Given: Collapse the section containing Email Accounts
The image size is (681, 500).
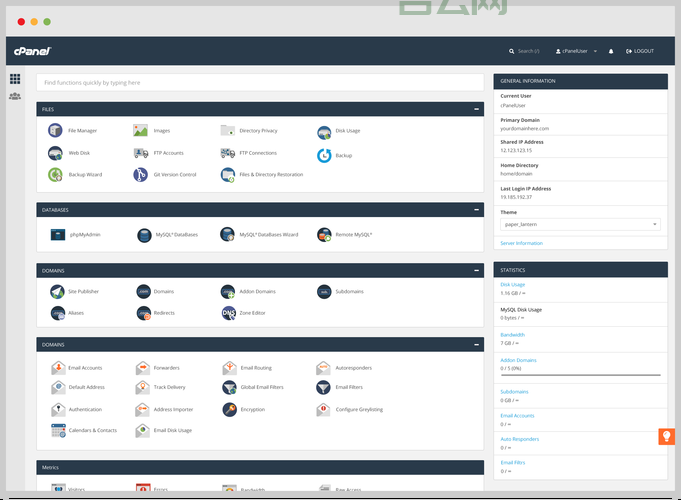Looking at the screenshot, I should [476, 344].
